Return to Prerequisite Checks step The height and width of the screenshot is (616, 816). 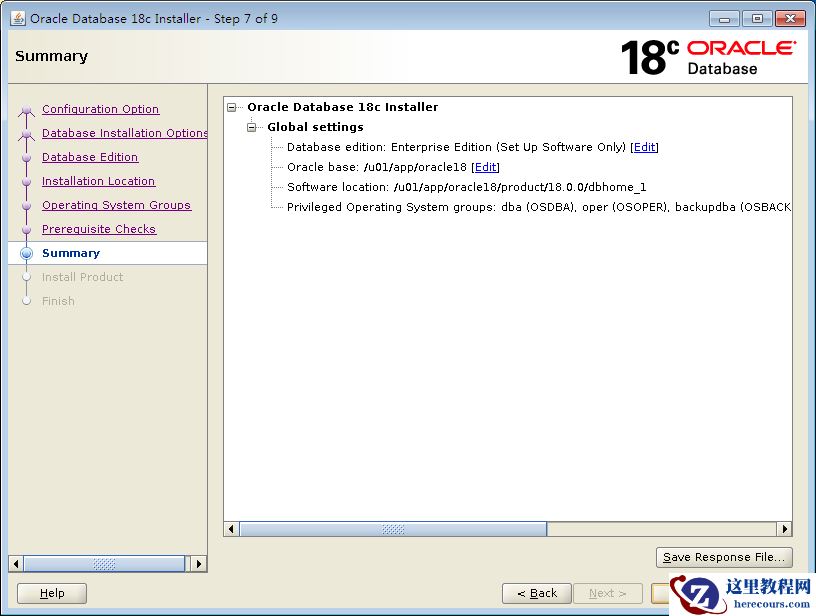pos(99,229)
